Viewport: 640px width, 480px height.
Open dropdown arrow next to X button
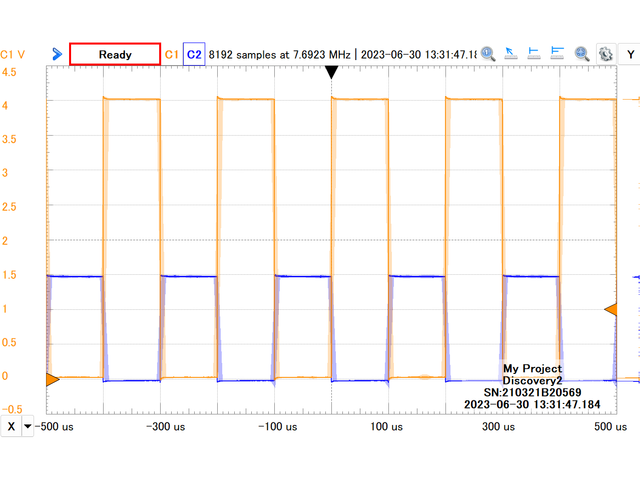(x=28, y=427)
